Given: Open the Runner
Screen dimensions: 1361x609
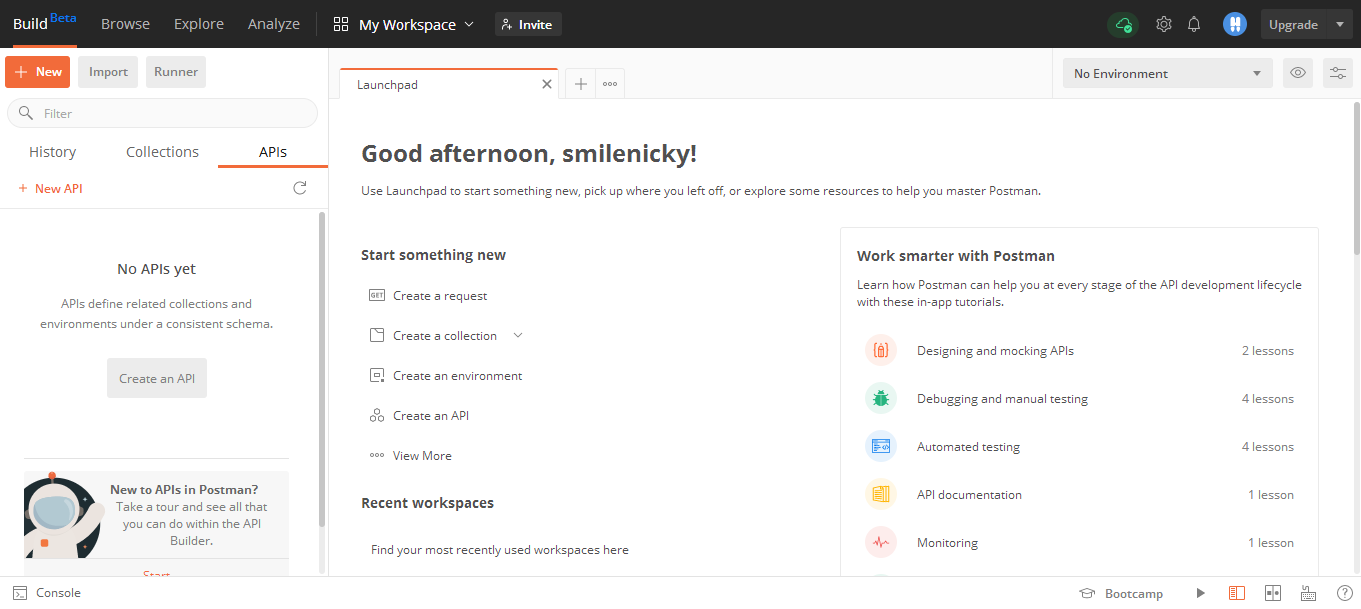Looking at the screenshot, I should click(176, 72).
